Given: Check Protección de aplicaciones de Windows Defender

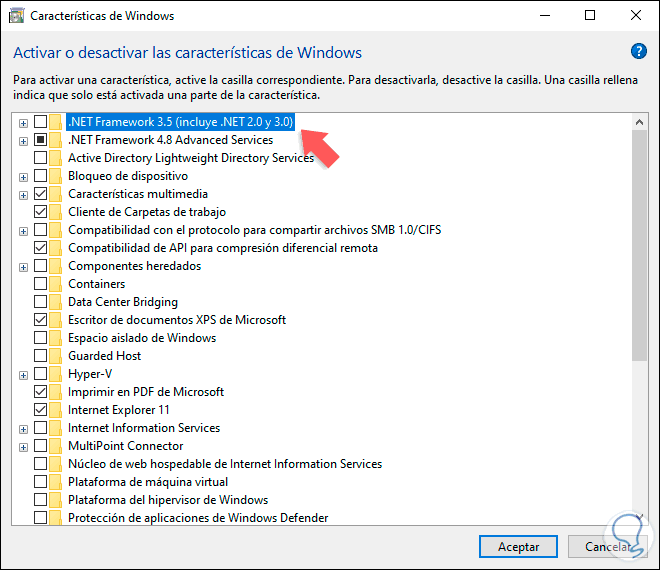Looking at the screenshot, I should point(40,517).
